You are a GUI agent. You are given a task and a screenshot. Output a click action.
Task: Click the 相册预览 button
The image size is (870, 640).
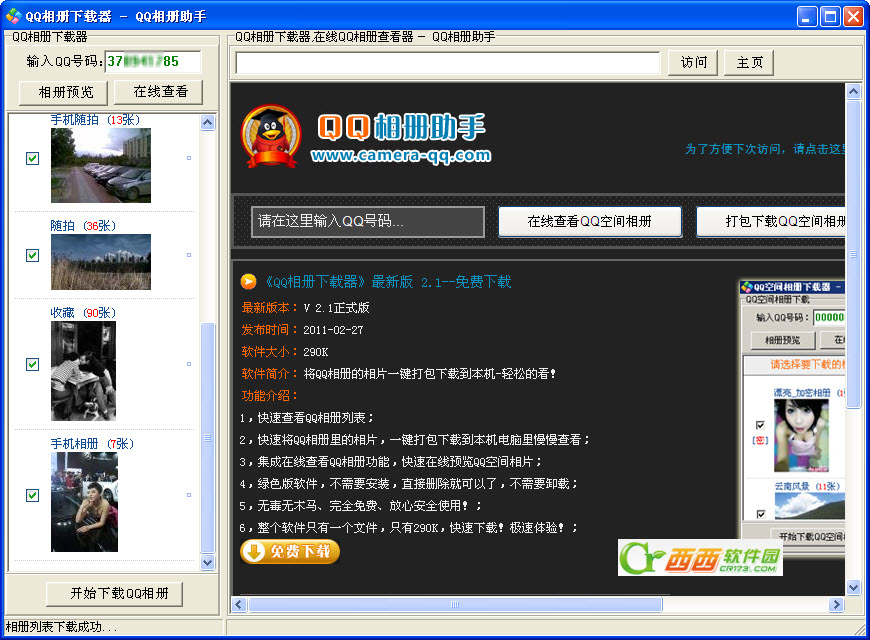click(64, 92)
